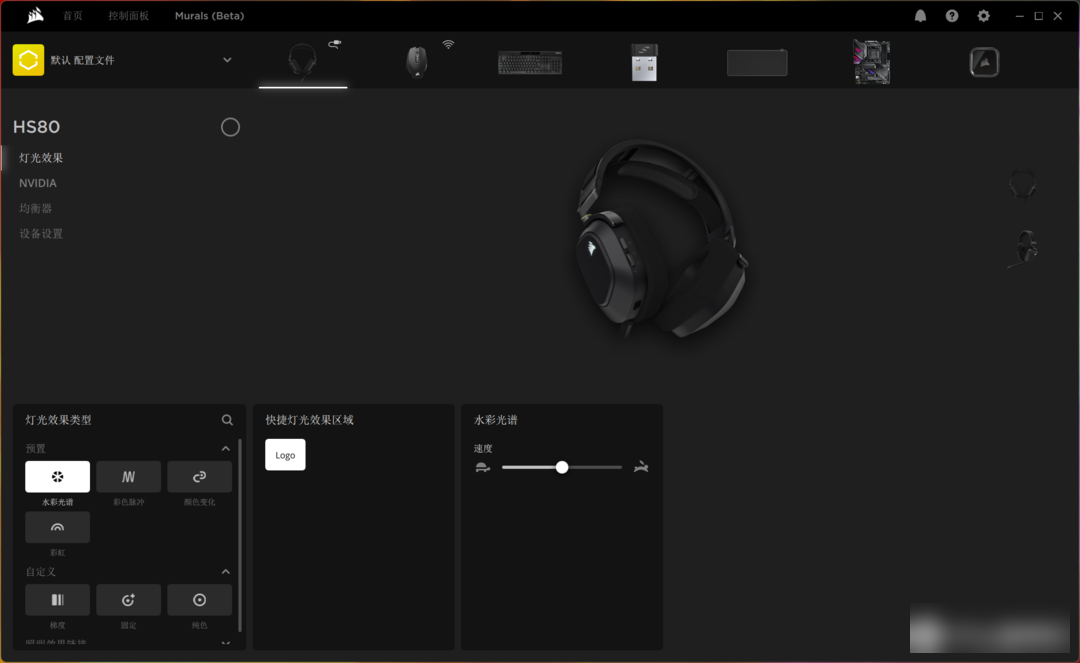The image size is (1080, 663).
Task: Select the 纯色 solid color effect
Action: [x=199, y=600]
